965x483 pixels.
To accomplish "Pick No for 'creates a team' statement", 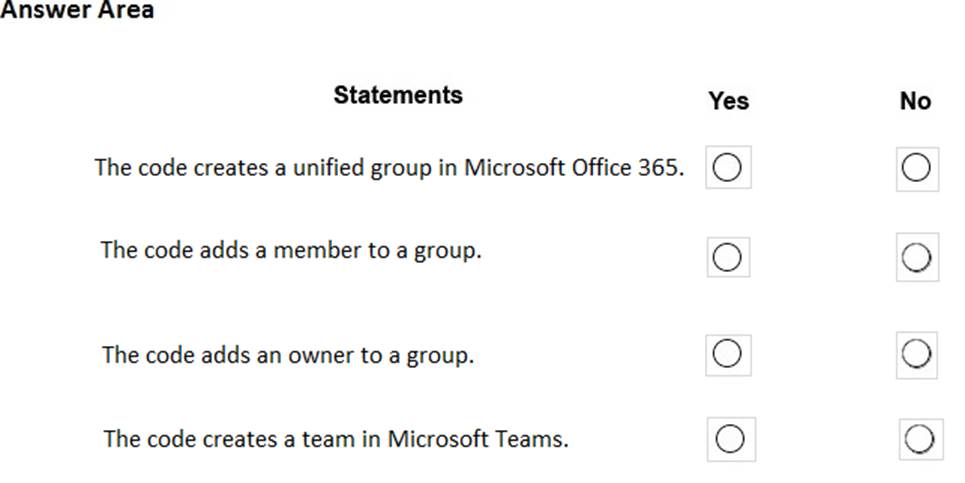I will [x=919, y=438].
